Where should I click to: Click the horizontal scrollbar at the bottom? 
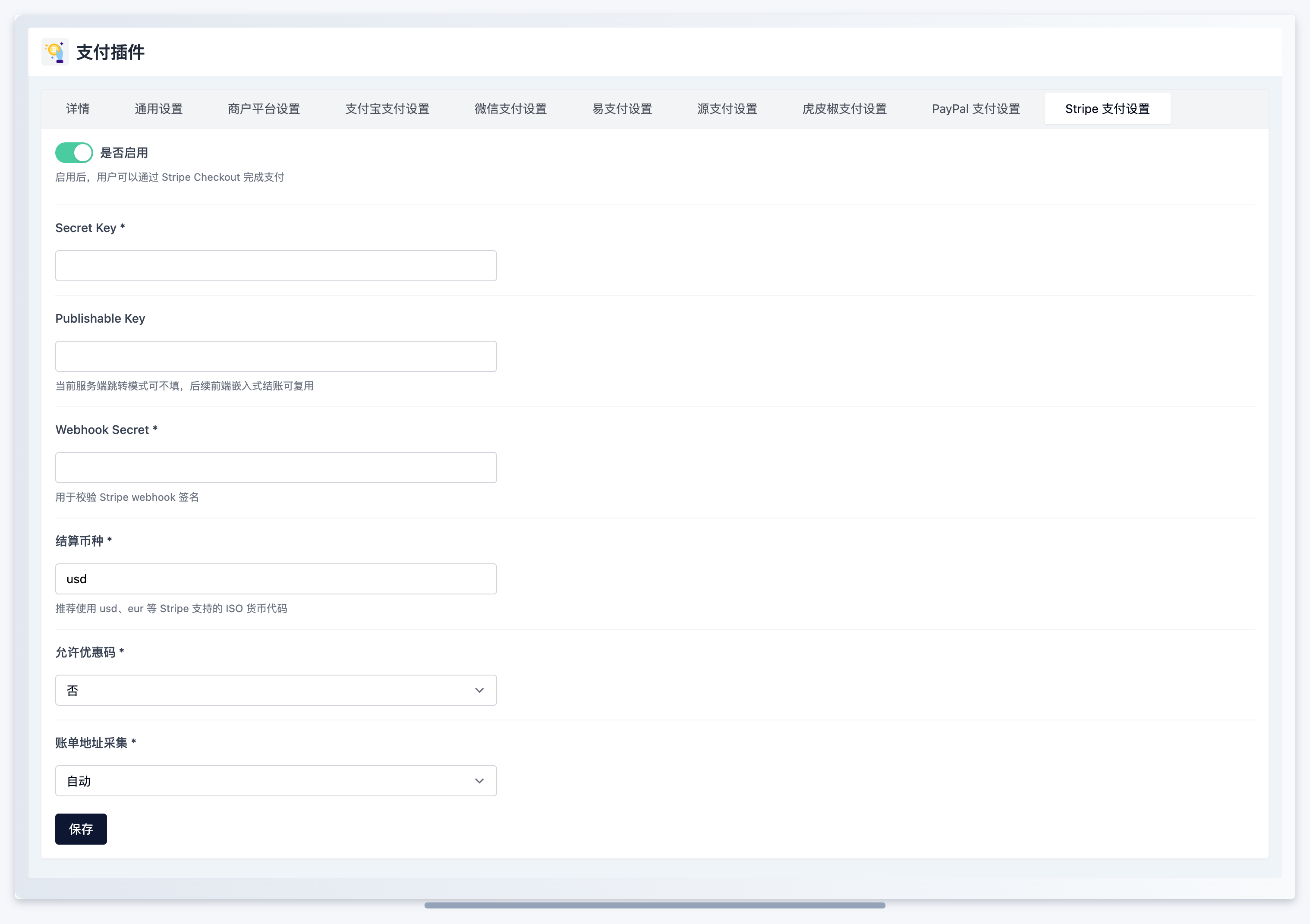(x=655, y=905)
